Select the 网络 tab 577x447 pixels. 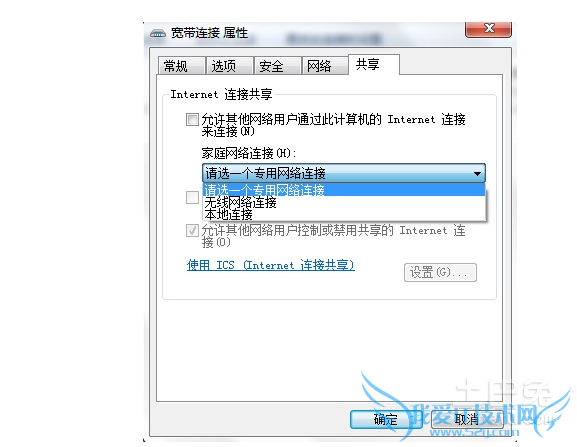coord(325,66)
